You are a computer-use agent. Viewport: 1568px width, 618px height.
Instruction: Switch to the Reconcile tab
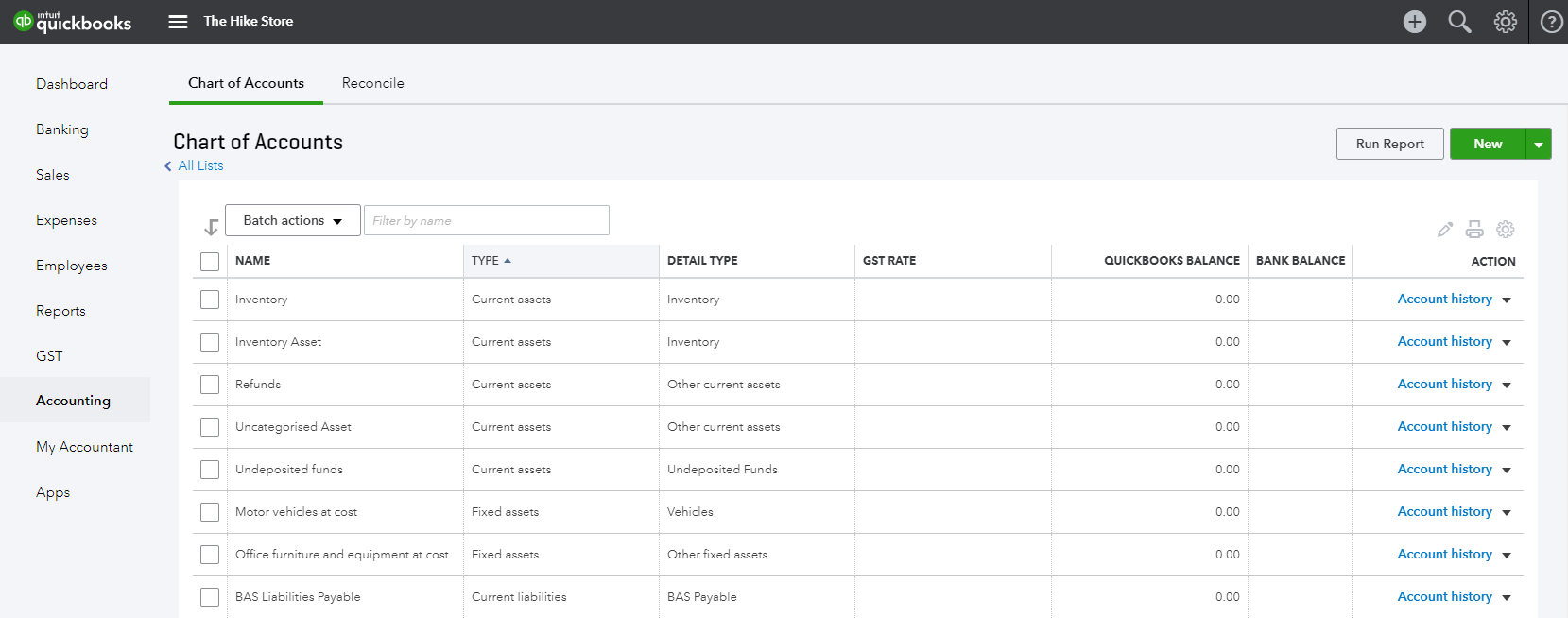(373, 83)
